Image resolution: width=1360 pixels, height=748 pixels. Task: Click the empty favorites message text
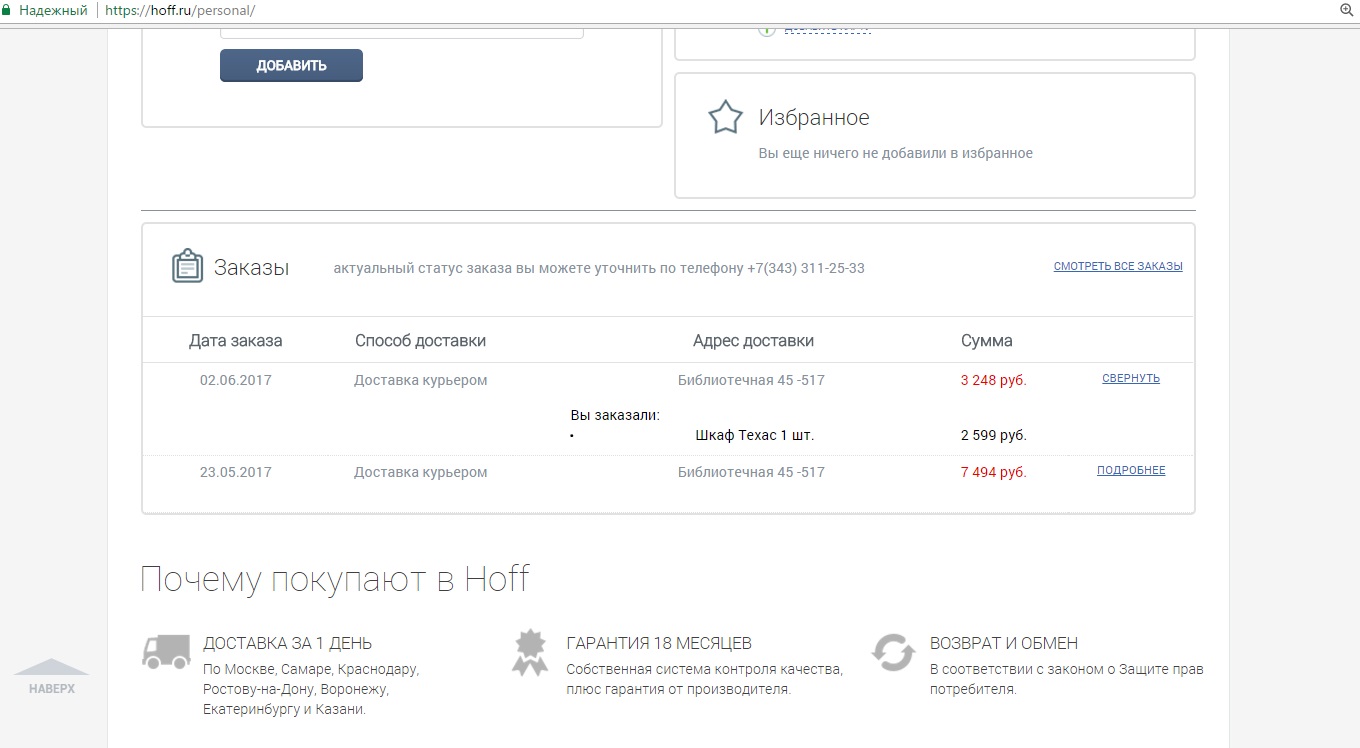[895, 153]
